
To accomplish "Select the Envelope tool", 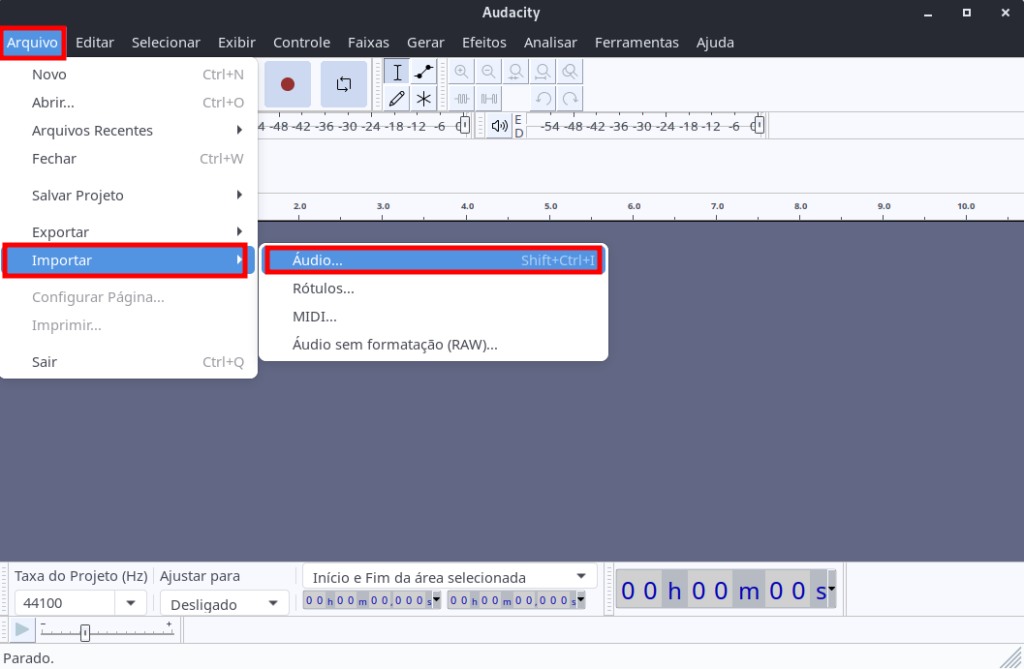I will pos(424,72).
